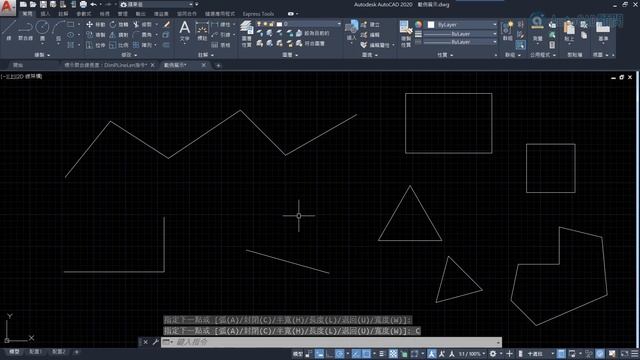Open the Insert ribbon tab

pyautogui.click(x=45, y=13)
